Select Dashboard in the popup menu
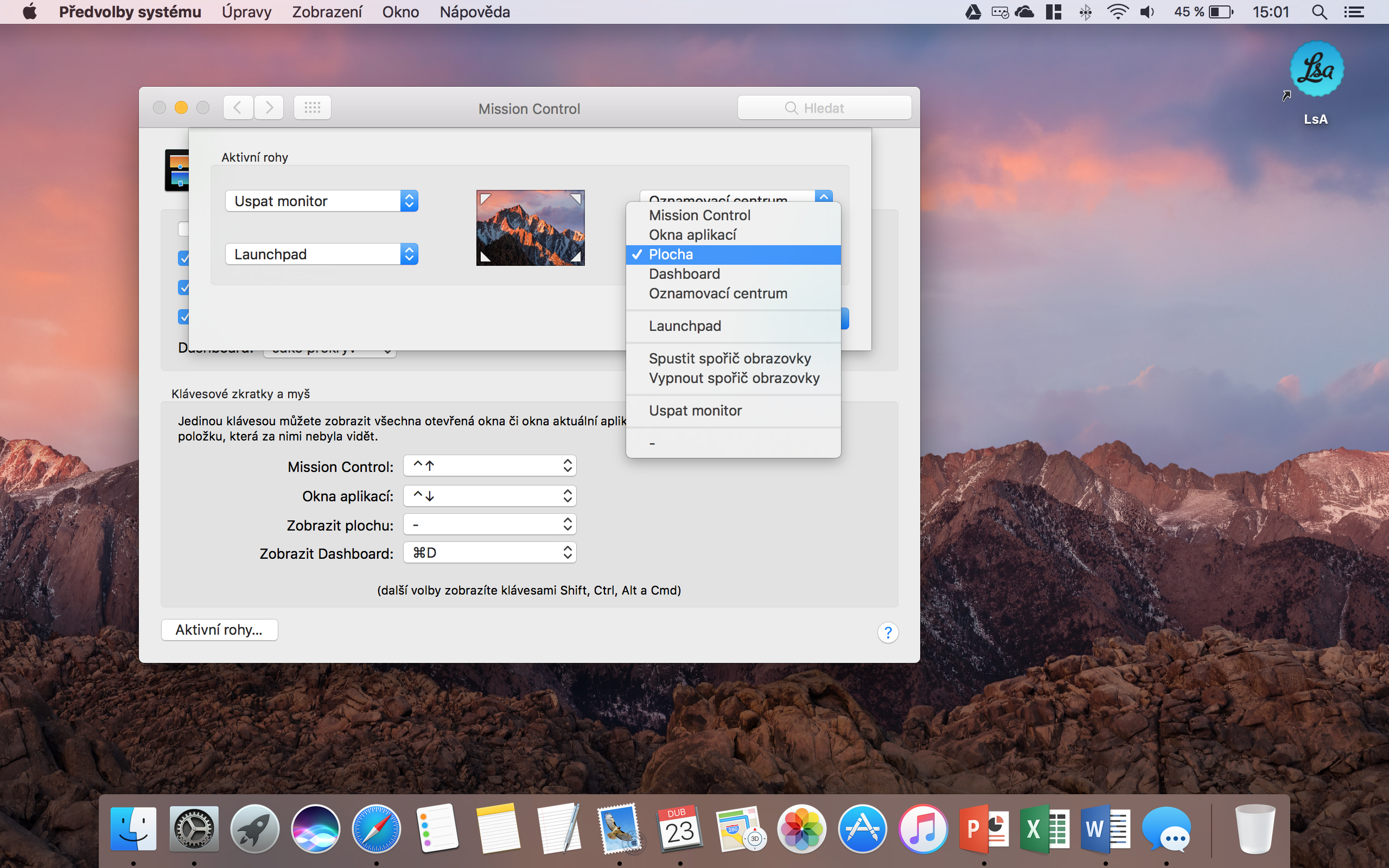The height and width of the screenshot is (868, 1389). (x=684, y=274)
